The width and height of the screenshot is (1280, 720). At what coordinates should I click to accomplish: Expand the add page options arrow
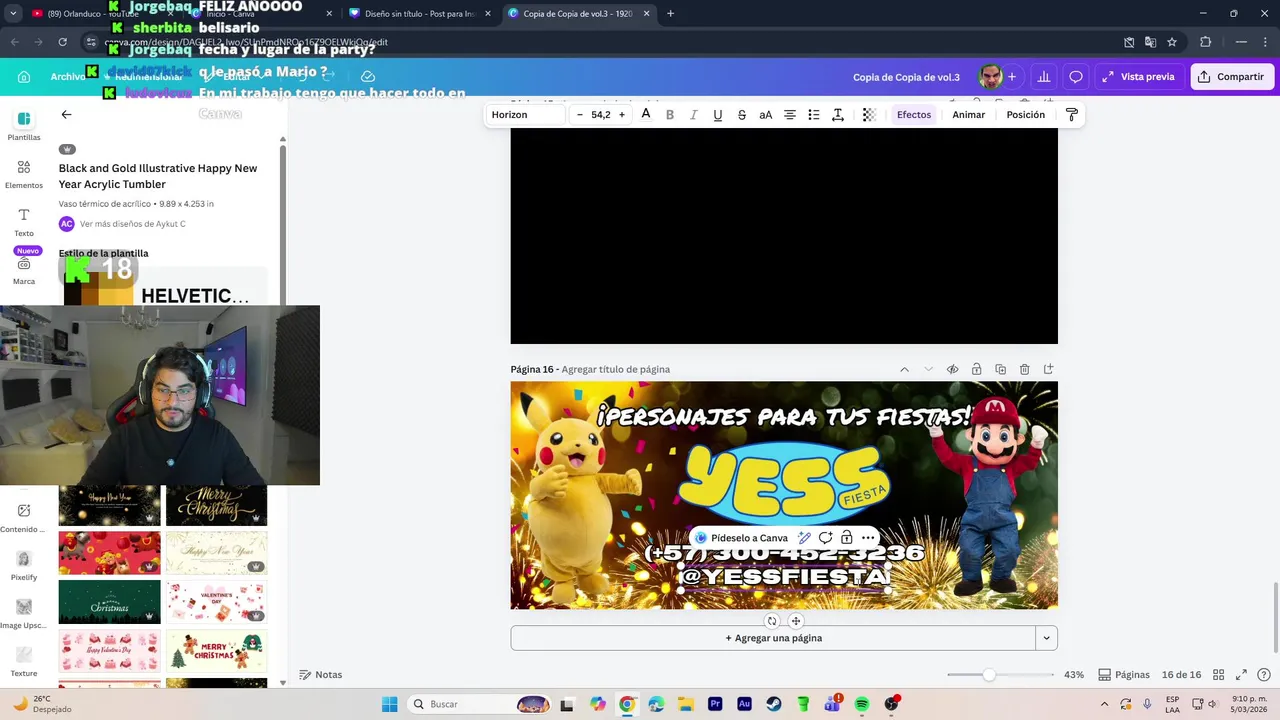(x=1047, y=638)
